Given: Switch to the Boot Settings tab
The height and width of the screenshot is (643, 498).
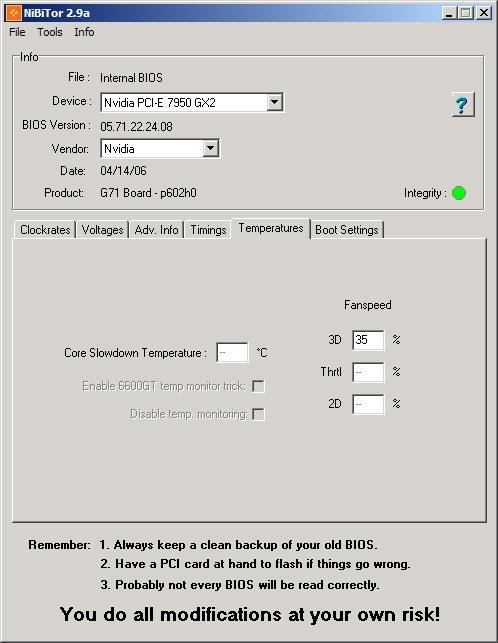Looking at the screenshot, I should 347,230.
